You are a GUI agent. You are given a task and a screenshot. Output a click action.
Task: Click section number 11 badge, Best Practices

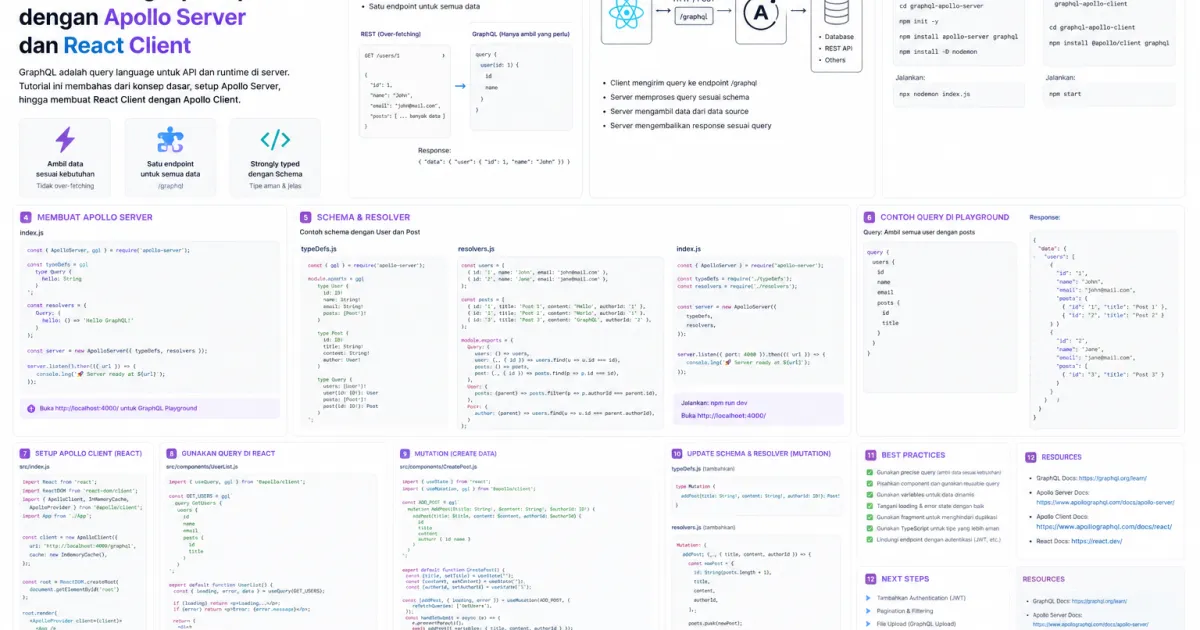pos(871,455)
